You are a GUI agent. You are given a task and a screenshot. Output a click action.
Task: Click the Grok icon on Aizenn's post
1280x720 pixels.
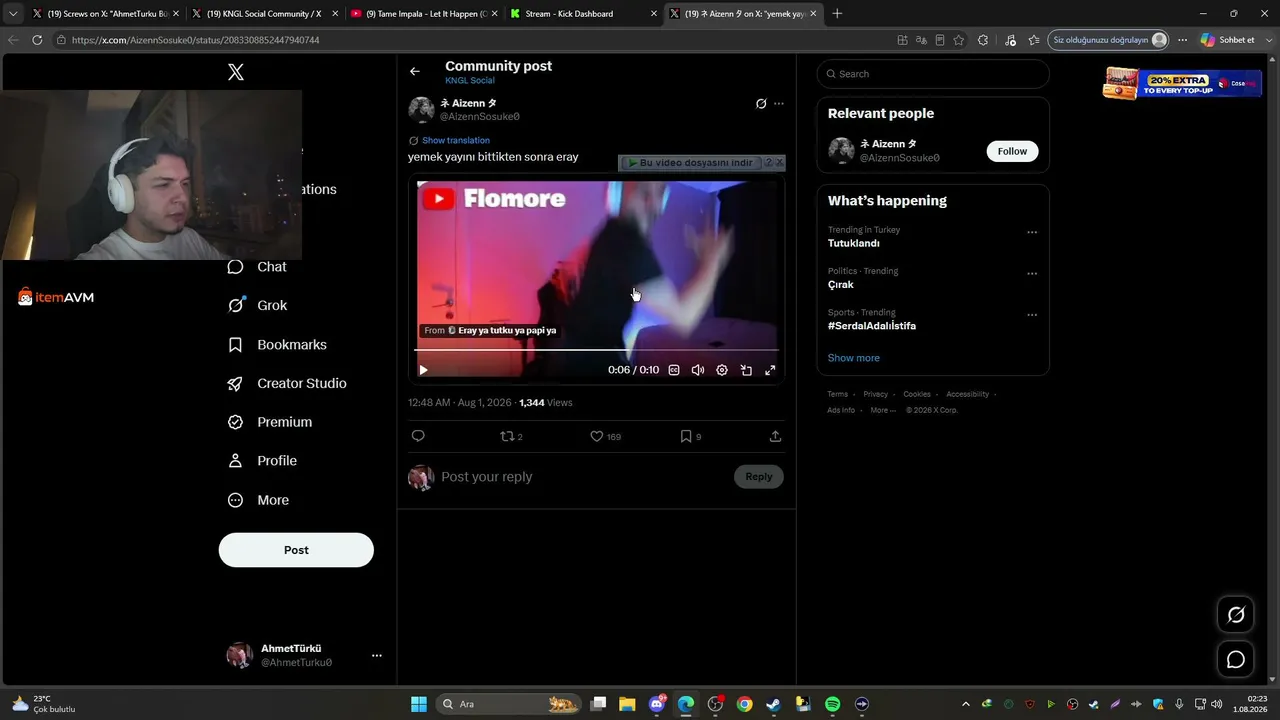tap(761, 104)
